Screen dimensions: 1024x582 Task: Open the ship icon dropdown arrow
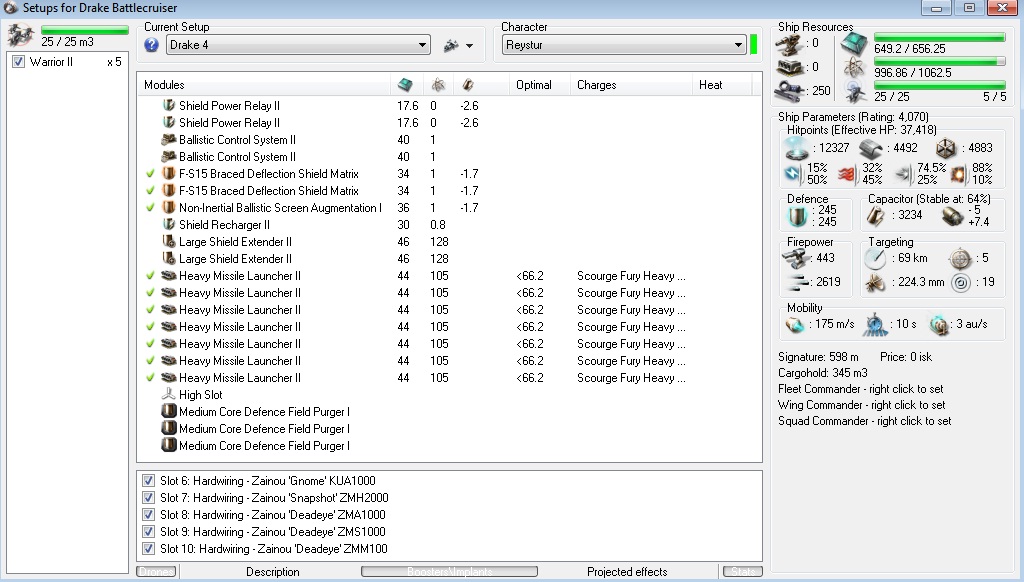point(469,46)
